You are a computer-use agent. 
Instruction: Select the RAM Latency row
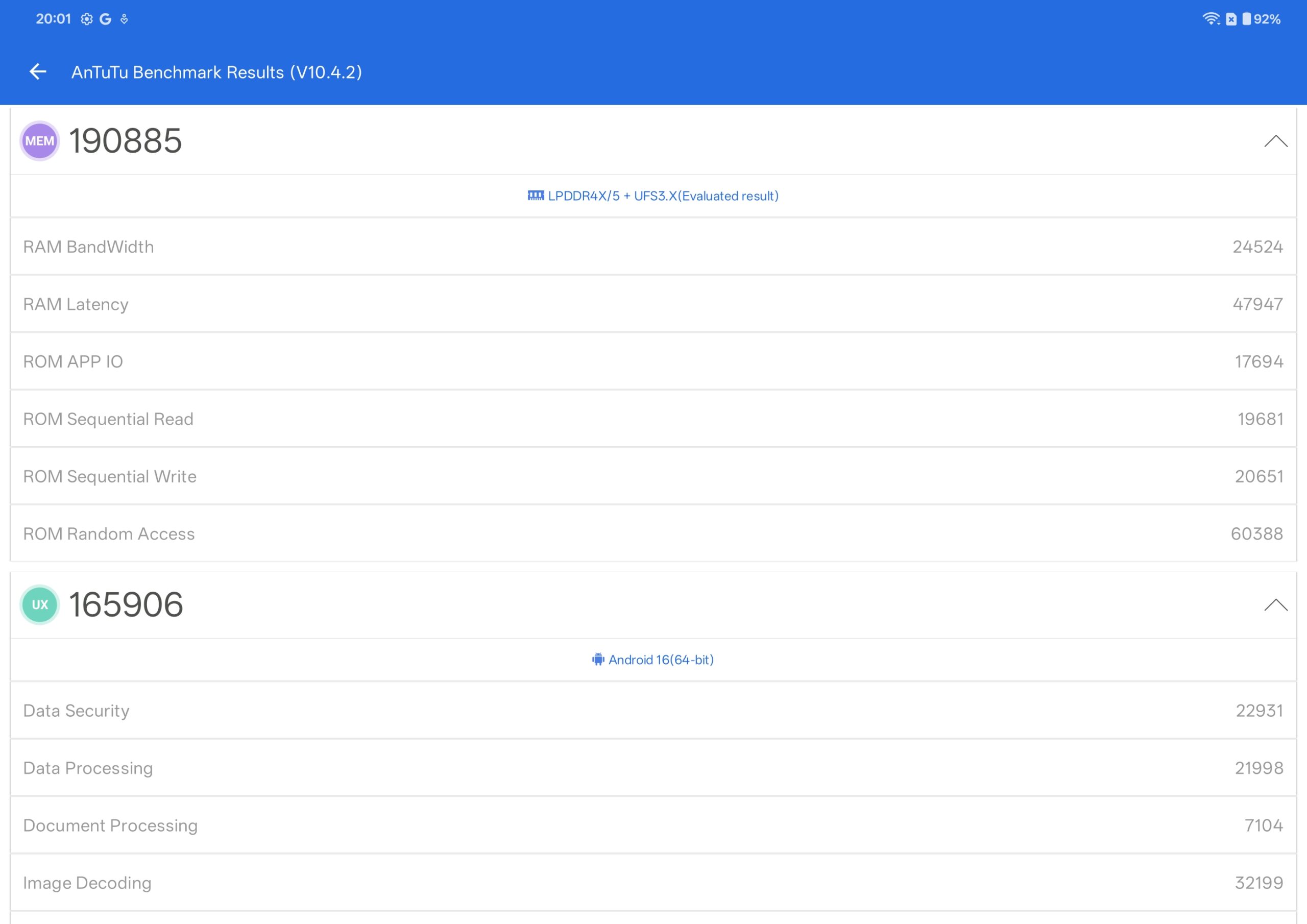(x=653, y=304)
